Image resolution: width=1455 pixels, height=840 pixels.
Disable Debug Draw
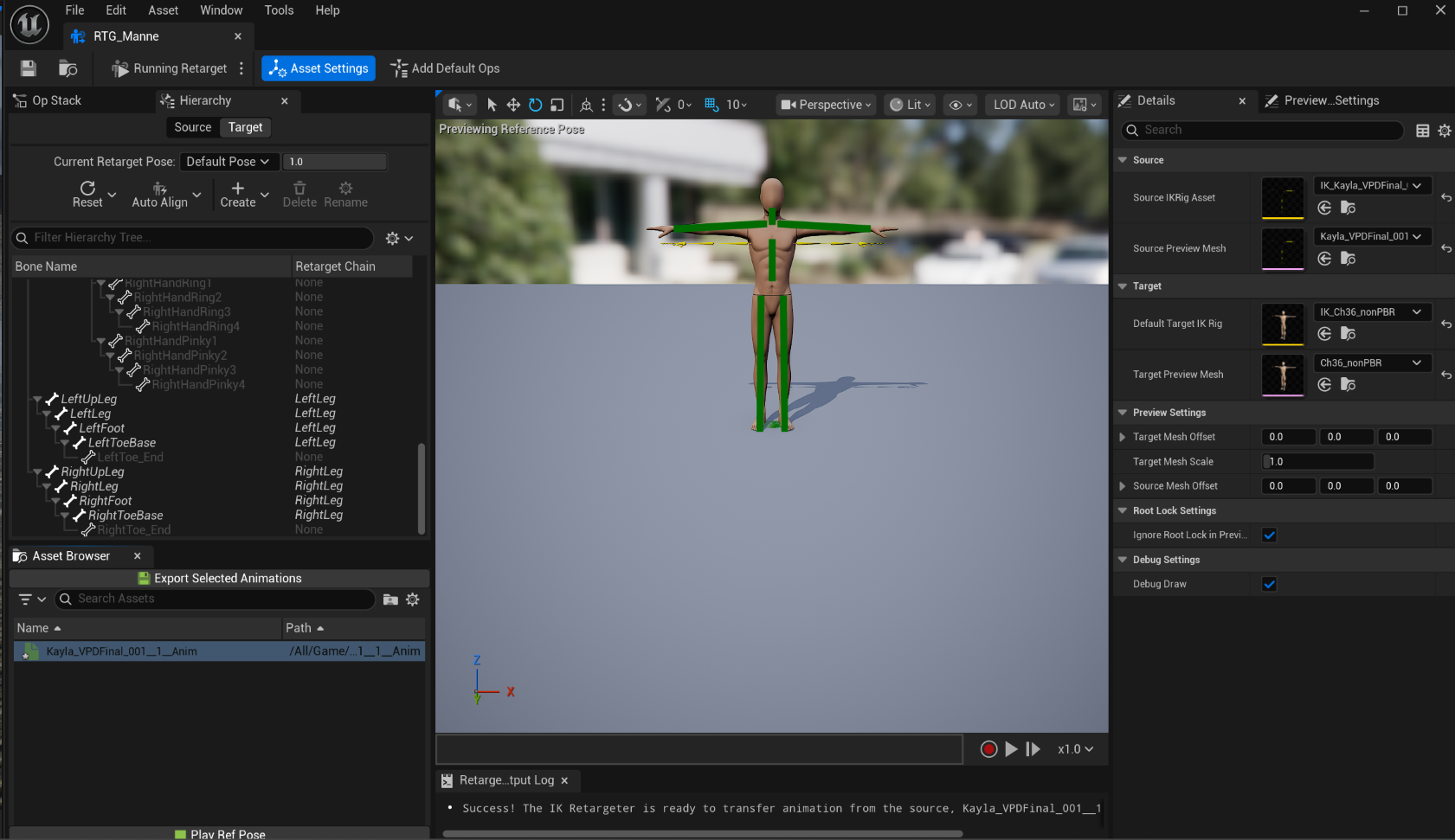1269,583
